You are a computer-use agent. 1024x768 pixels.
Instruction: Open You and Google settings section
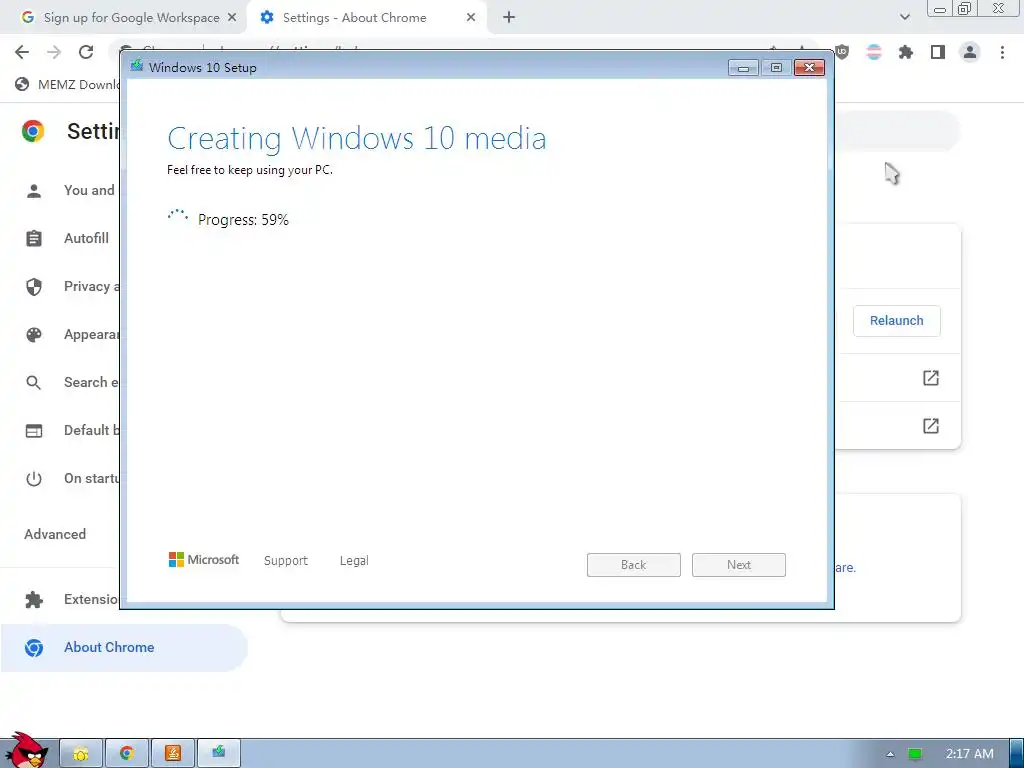[72, 190]
